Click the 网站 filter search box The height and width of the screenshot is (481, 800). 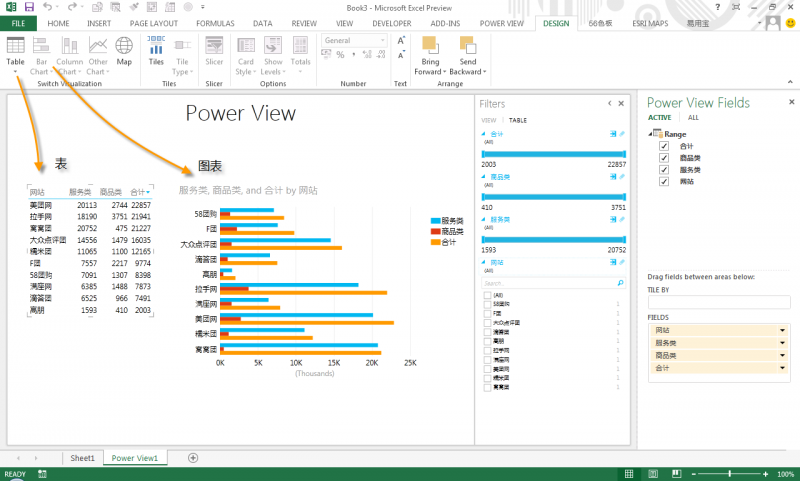[x=553, y=283]
